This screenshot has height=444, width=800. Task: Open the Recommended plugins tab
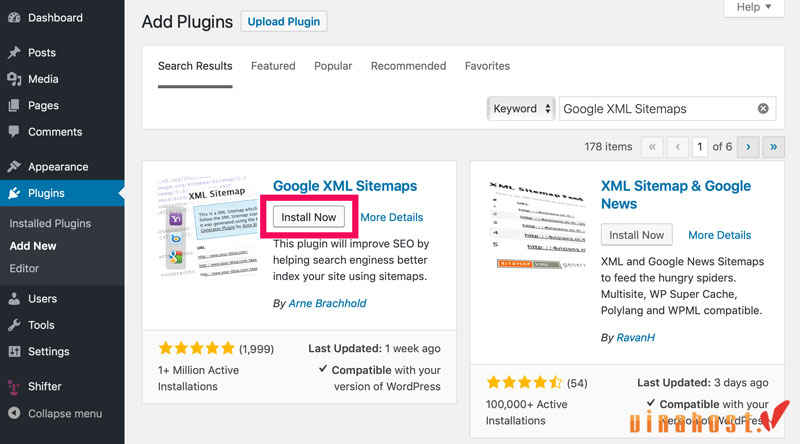coord(408,66)
